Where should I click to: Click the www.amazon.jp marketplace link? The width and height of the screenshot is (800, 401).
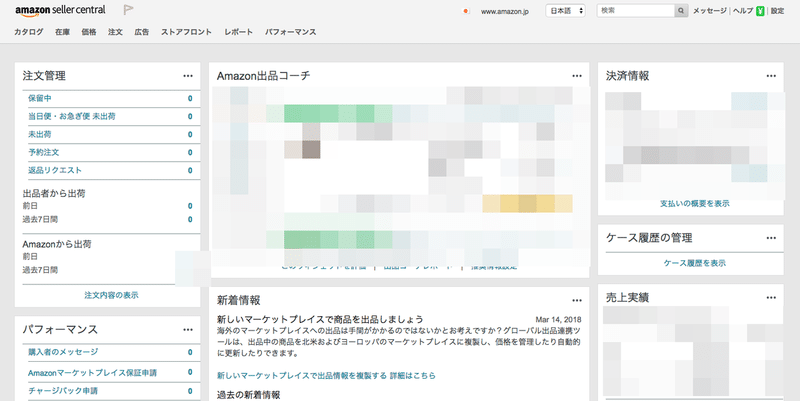click(x=505, y=11)
